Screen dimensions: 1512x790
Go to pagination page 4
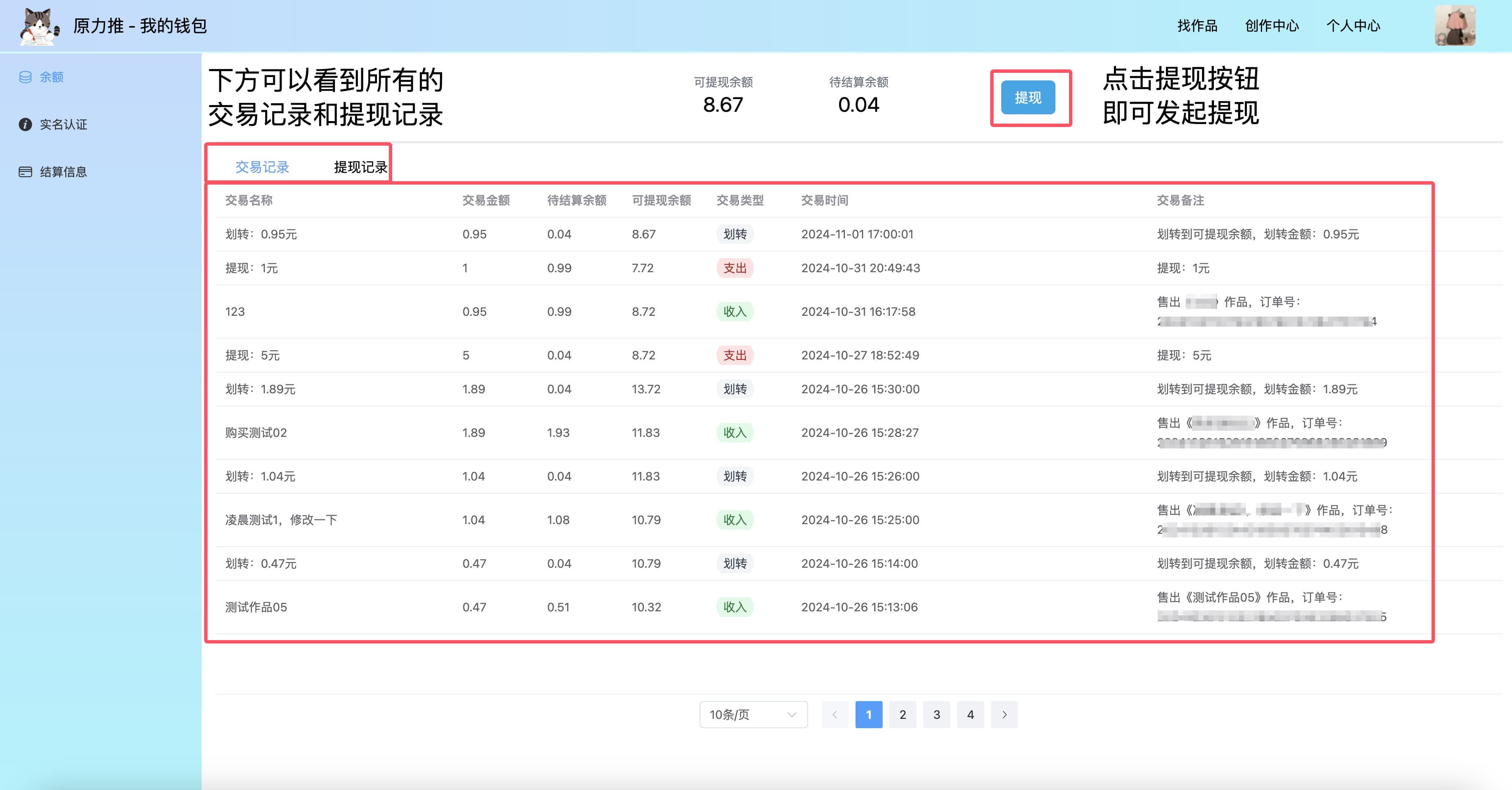pos(970,714)
